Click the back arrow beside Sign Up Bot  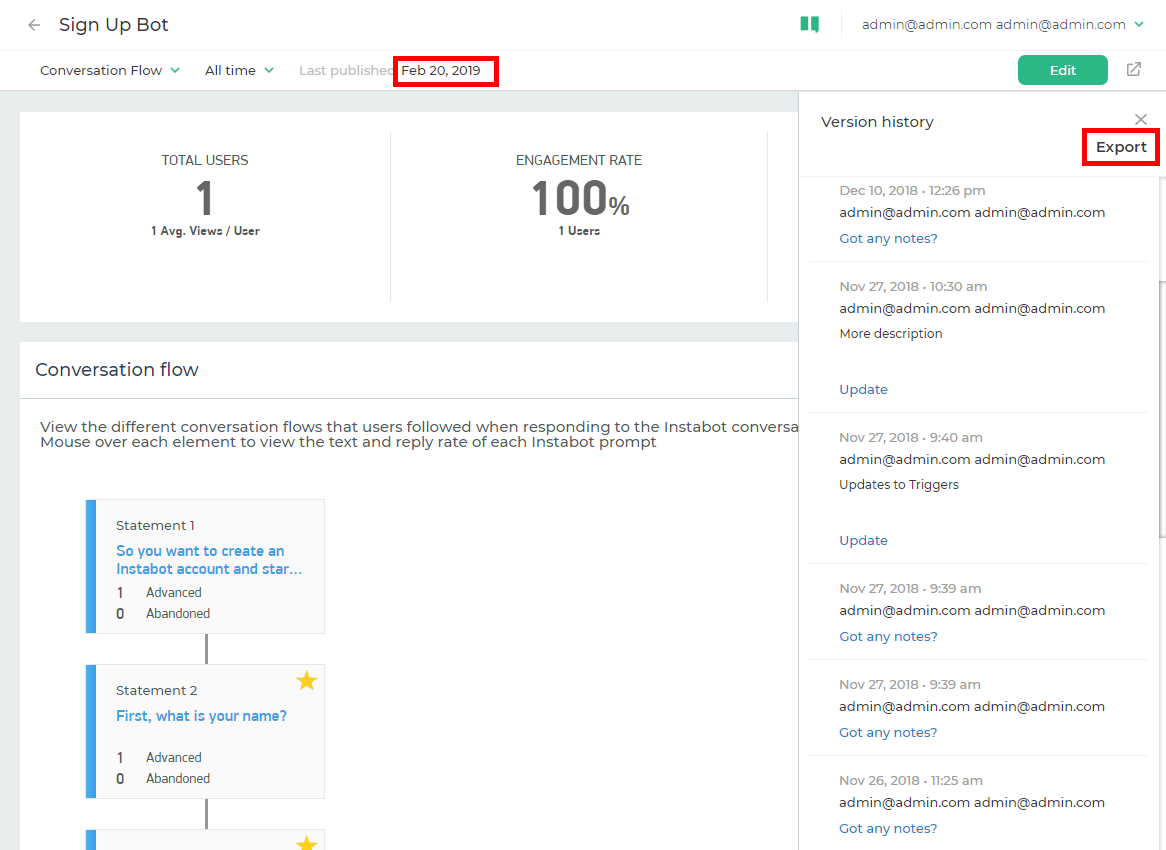[34, 25]
